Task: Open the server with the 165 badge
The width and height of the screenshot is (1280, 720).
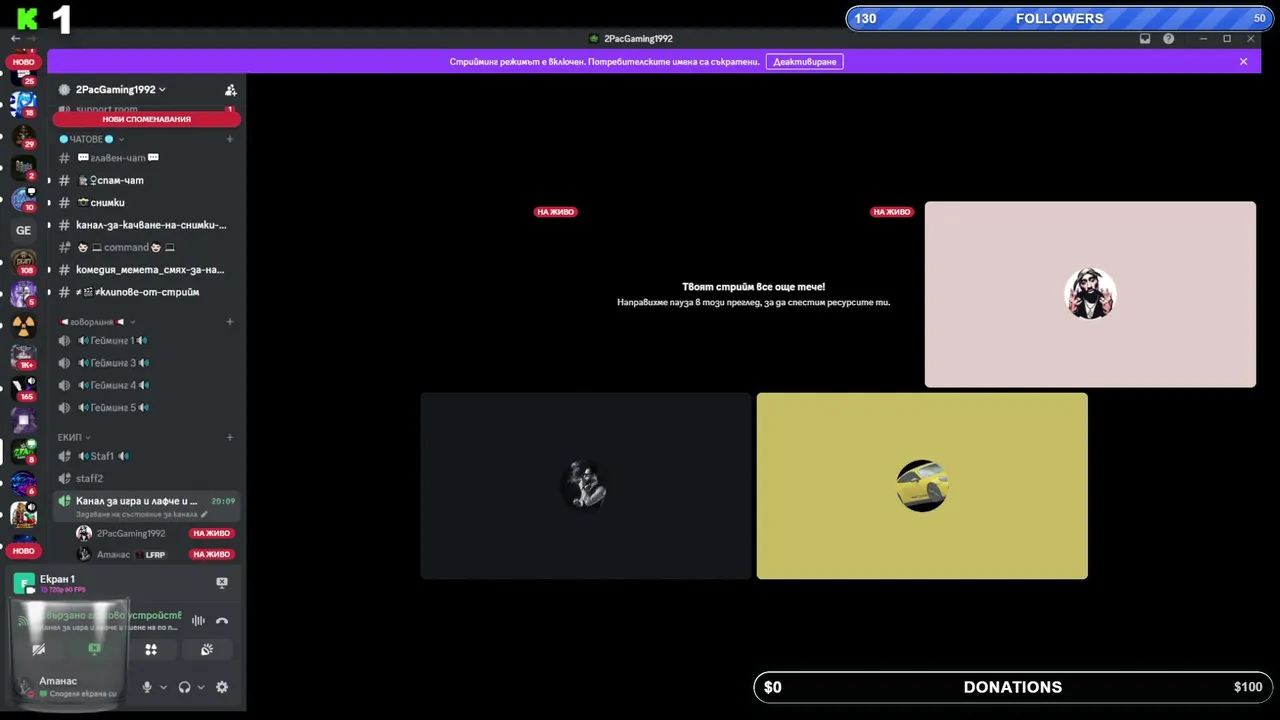Action: pos(23,388)
